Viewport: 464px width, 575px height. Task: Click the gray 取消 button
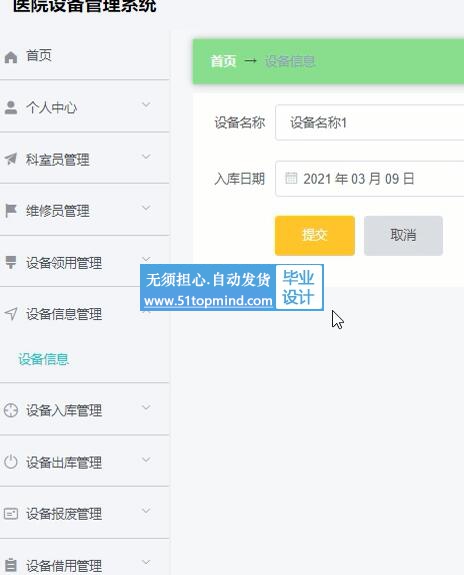coord(403,235)
